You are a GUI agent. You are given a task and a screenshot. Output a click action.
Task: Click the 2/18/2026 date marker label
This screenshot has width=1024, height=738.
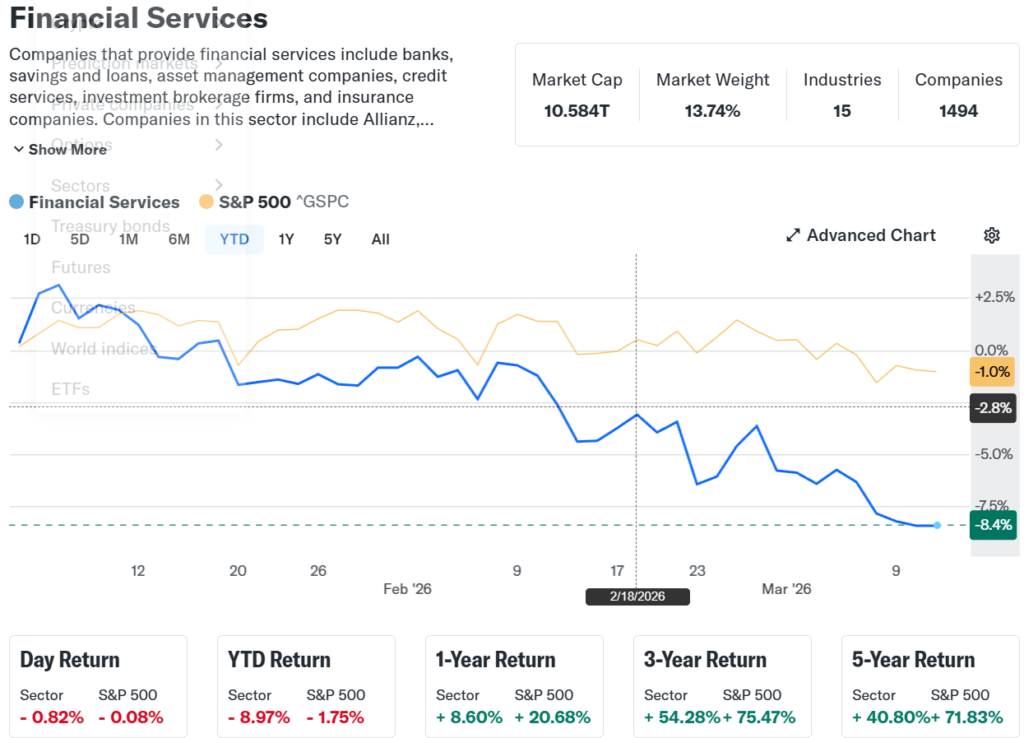[x=637, y=596]
